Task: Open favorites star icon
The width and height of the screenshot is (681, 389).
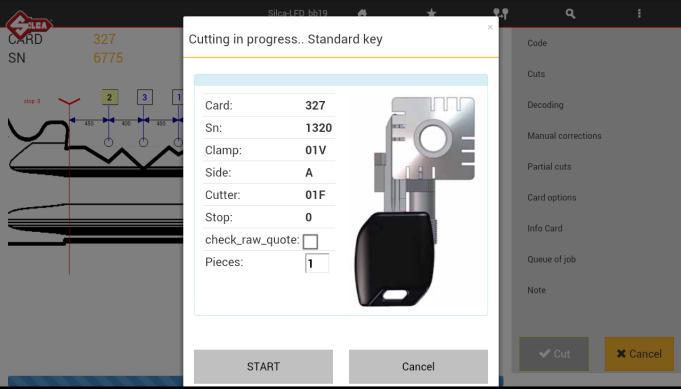Action: click(431, 13)
